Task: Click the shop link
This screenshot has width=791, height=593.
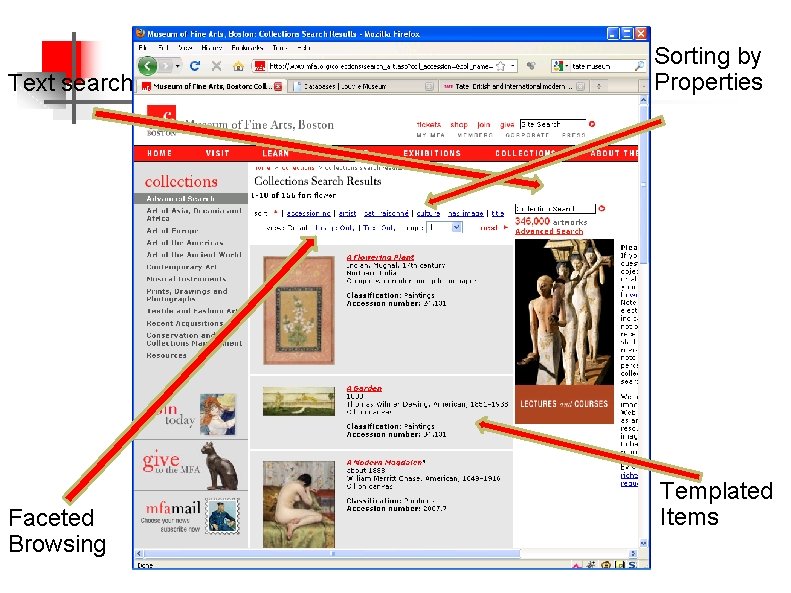Action: pyautogui.click(x=459, y=125)
